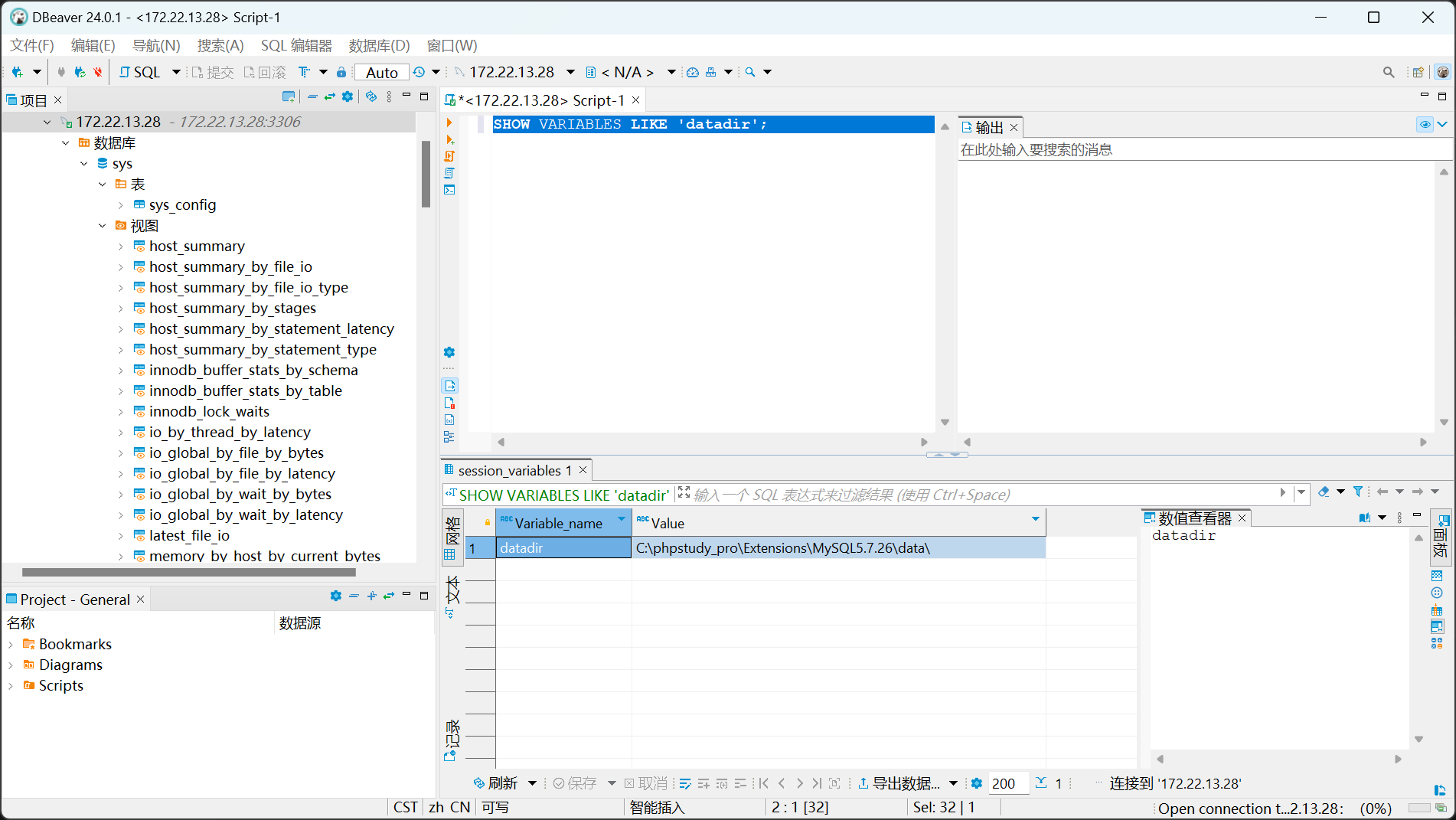Open the active schema N/A dropdown
1456x820 pixels.
(671, 72)
